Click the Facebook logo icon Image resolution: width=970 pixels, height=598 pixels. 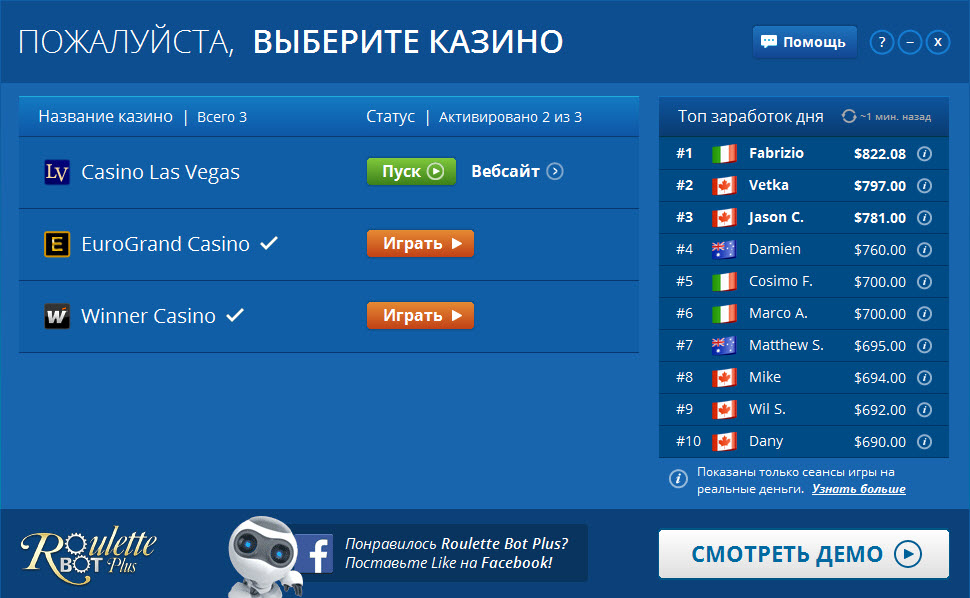click(316, 553)
